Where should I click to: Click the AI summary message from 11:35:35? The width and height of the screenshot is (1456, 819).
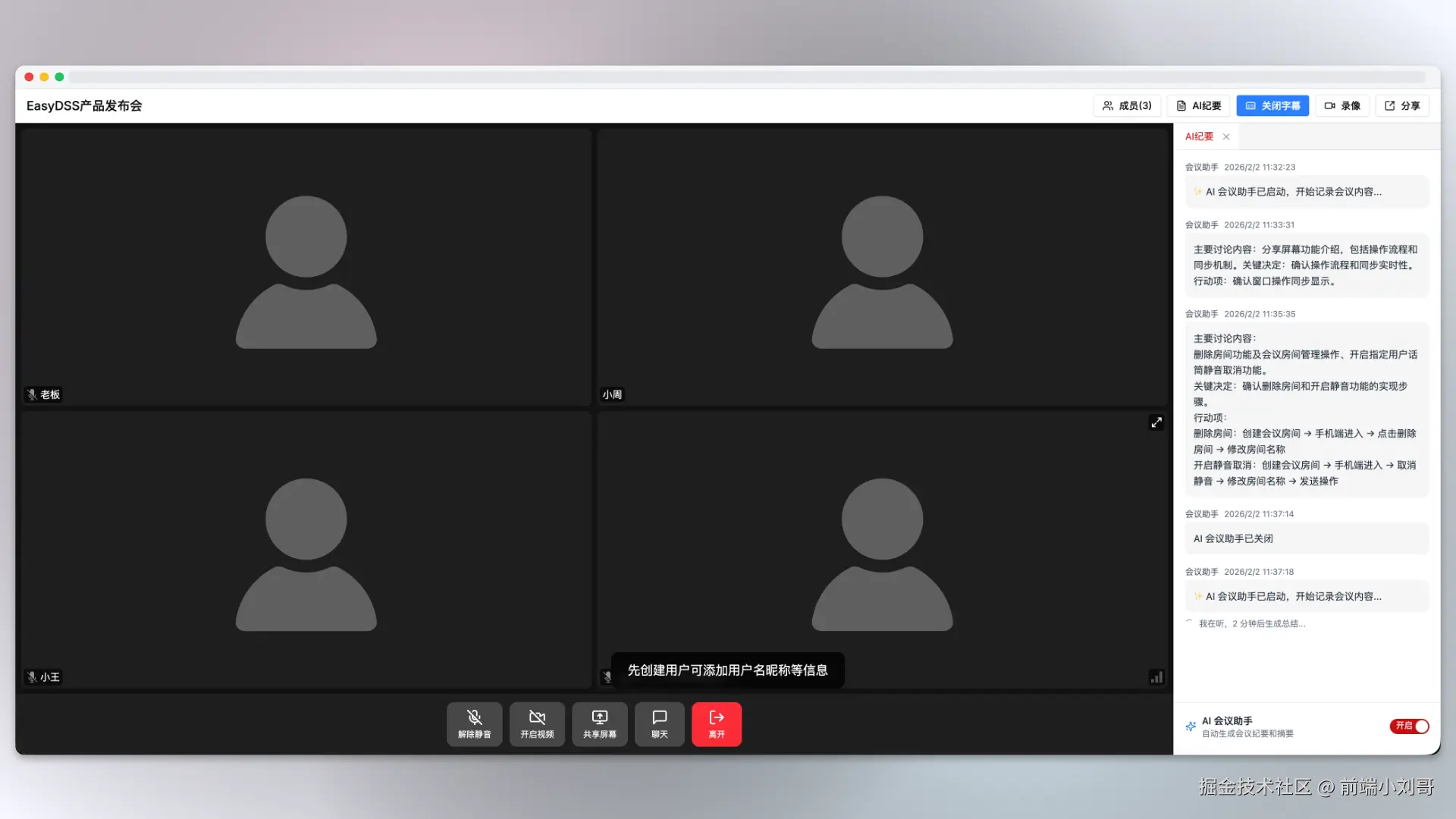pos(1306,409)
